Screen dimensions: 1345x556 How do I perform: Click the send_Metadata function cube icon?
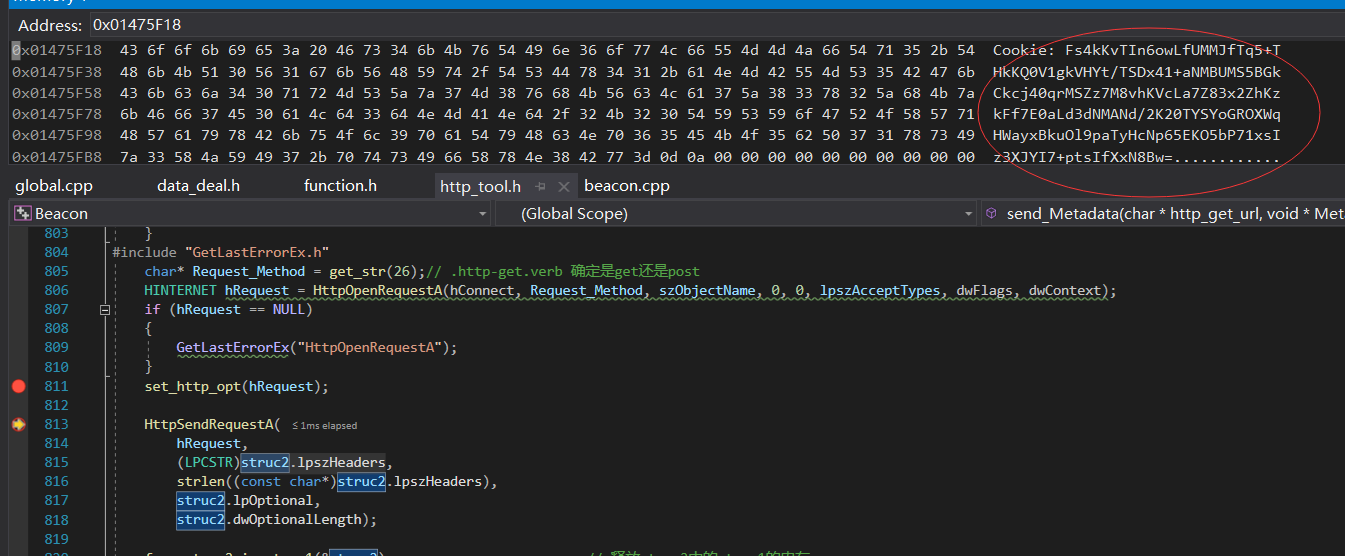point(991,213)
